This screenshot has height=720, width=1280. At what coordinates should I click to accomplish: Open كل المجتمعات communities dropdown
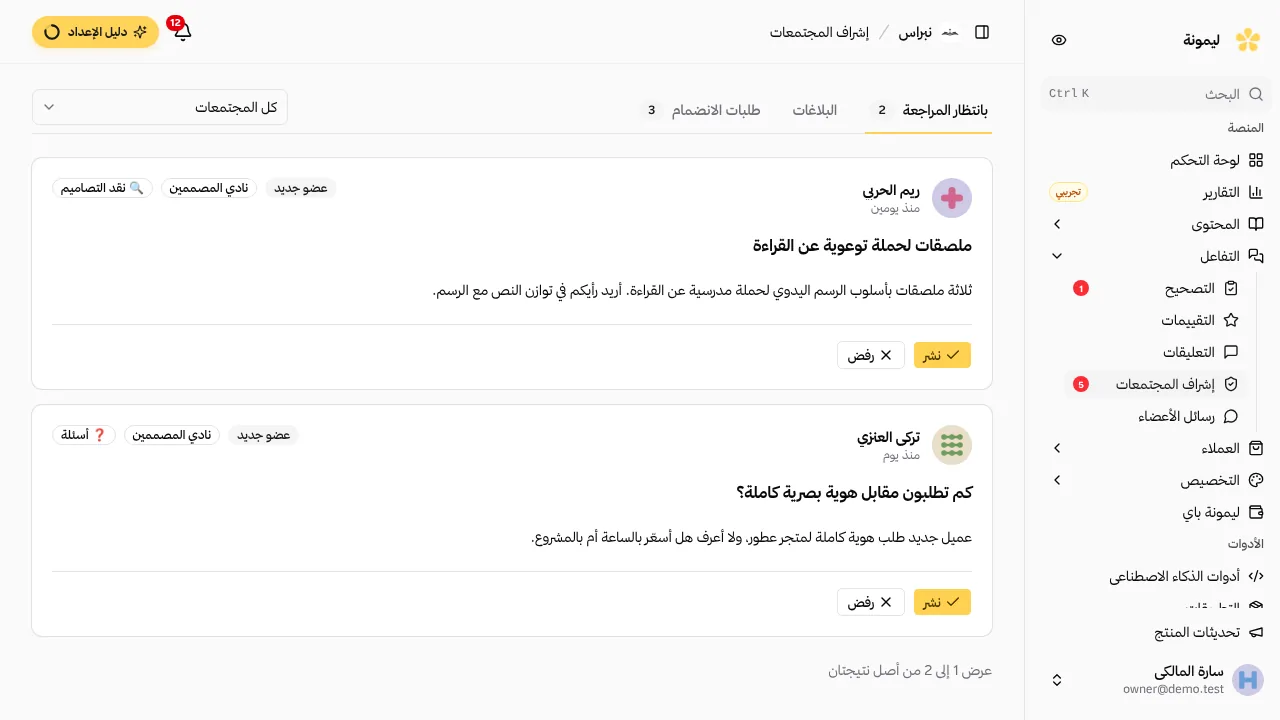(160, 107)
